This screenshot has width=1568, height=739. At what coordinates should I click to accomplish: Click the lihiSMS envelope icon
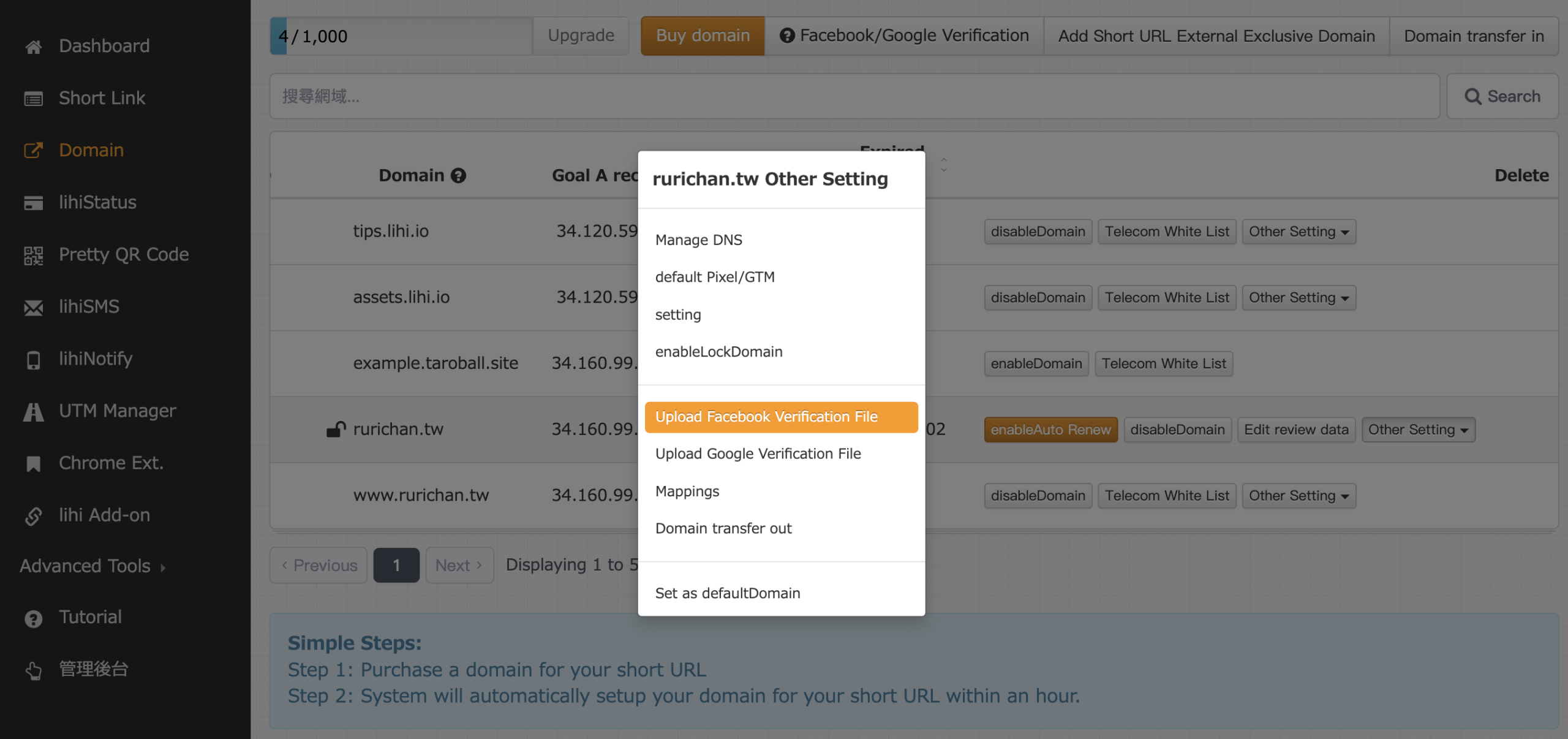coord(33,307)
